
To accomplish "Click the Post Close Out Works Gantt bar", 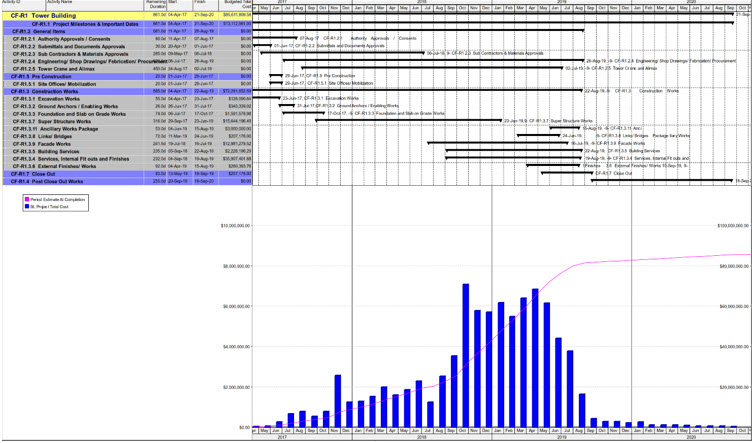I will [662, 181].
